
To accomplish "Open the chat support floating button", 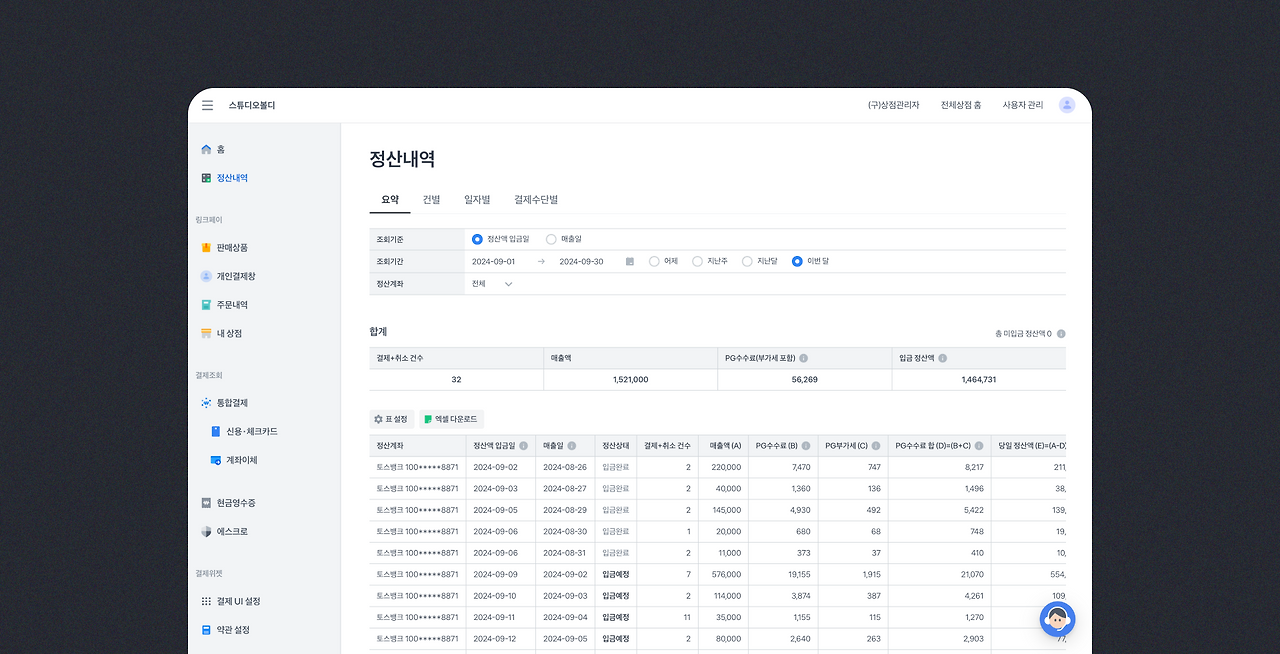I will 1057,620.
